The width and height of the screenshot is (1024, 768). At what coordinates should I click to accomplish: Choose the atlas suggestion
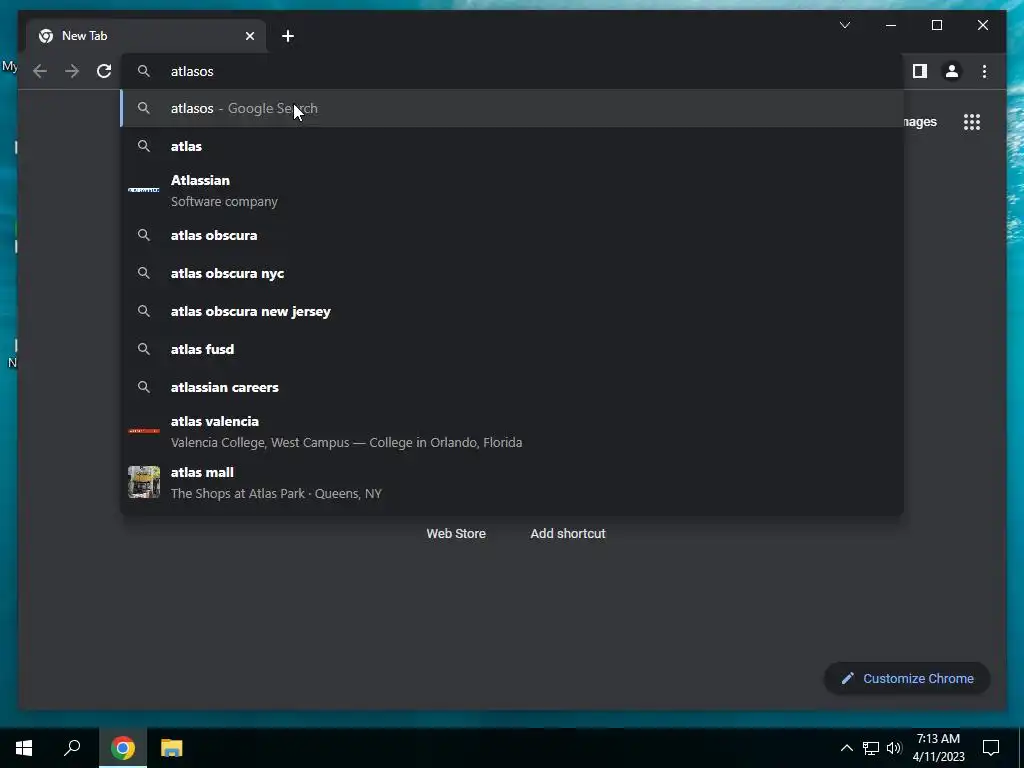[512, 146]
